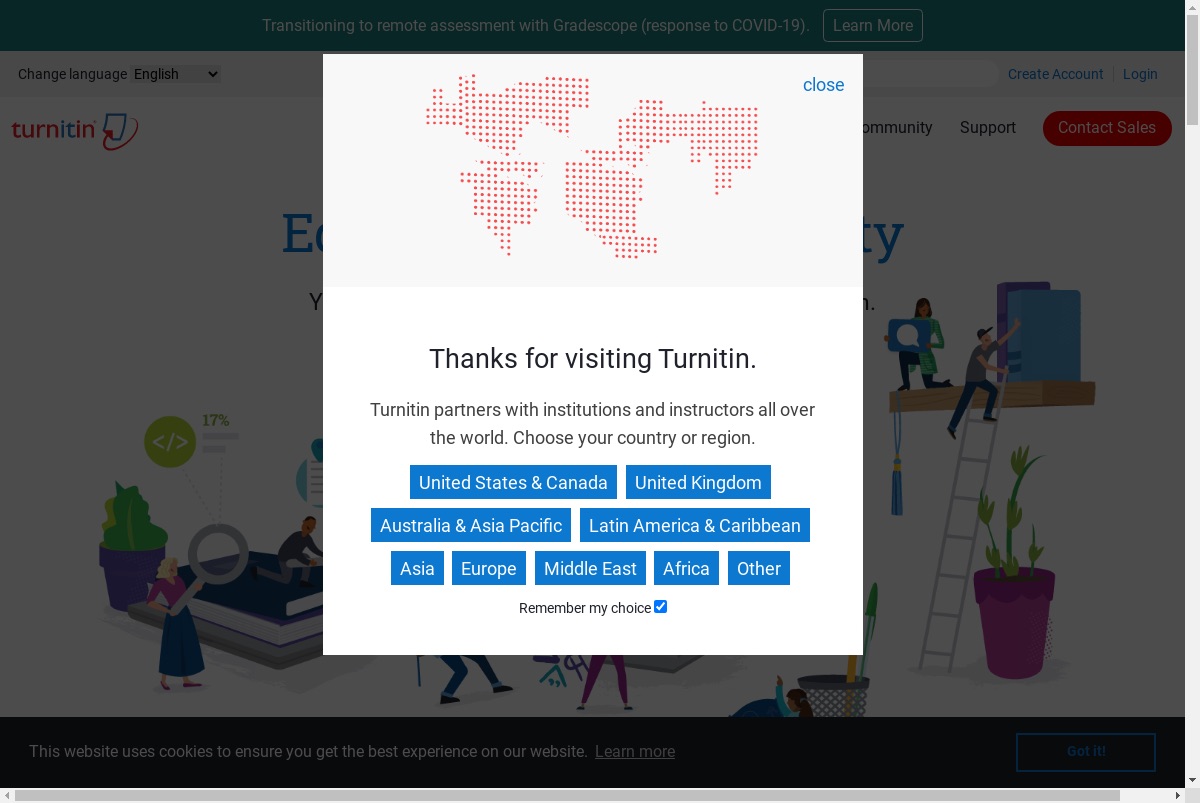Close the region selection dialog
The height and width of the screenshot is (803, 1200).
tap(823, 85)
